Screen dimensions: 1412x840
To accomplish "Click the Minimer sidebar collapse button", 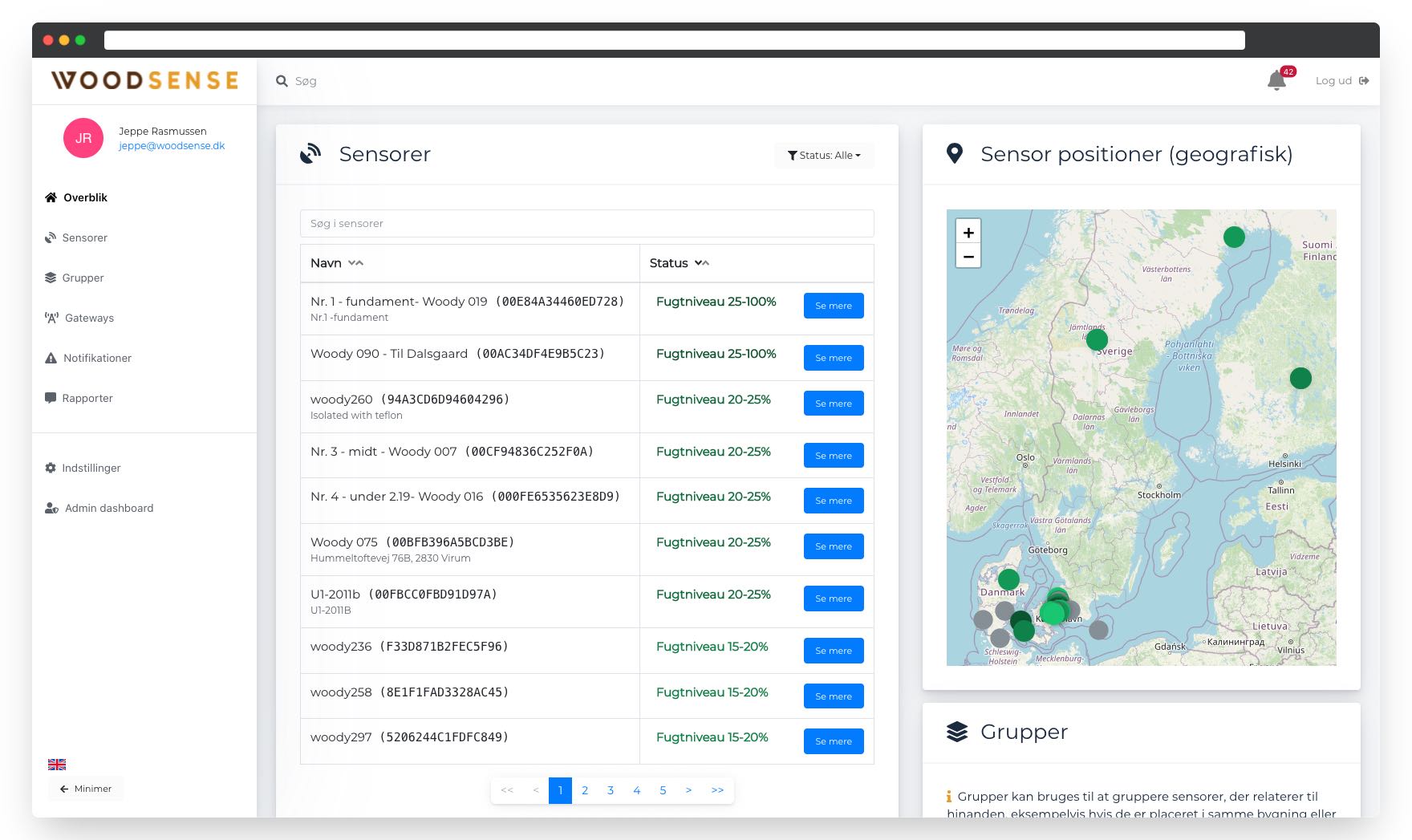I will [86, 789].
